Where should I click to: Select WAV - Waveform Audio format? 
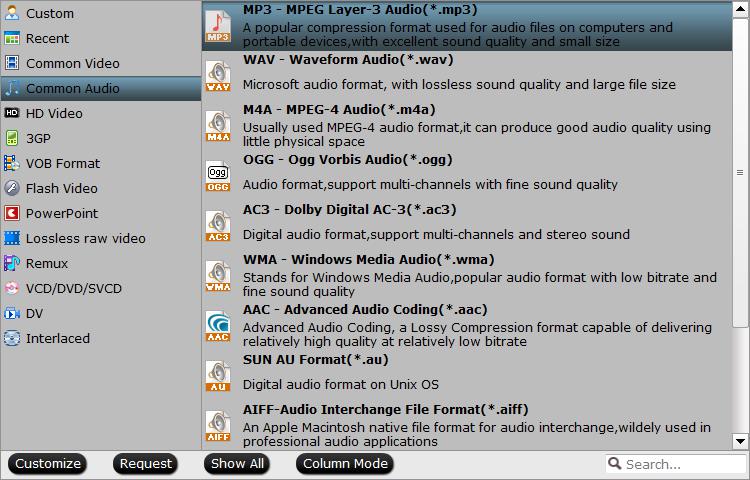click(467, 76)
